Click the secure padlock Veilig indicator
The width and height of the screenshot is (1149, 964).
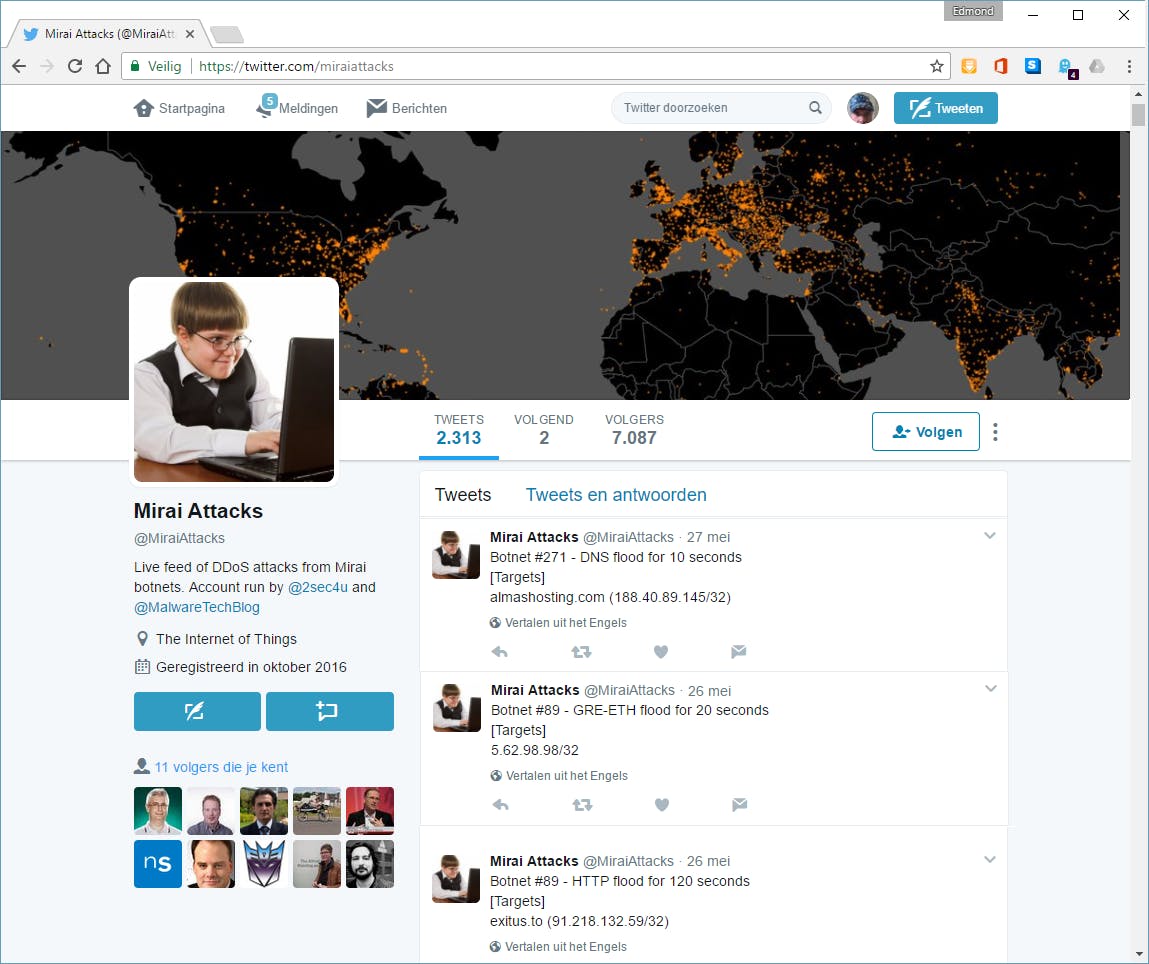tap(155, 66)
